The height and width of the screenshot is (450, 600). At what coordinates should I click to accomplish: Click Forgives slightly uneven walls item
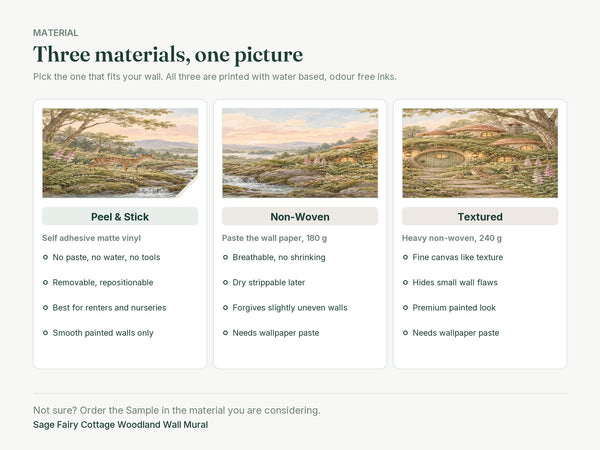tap(290, 308)
